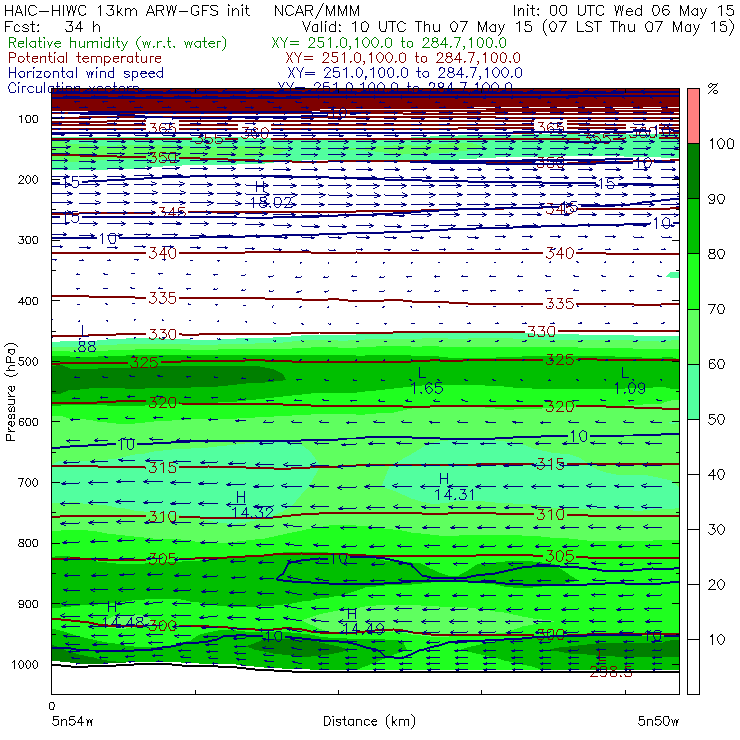Select the 'Init: 00 UTC Wed 06 May 15' text
The image size is (740, 740).
tap(623, 10)
